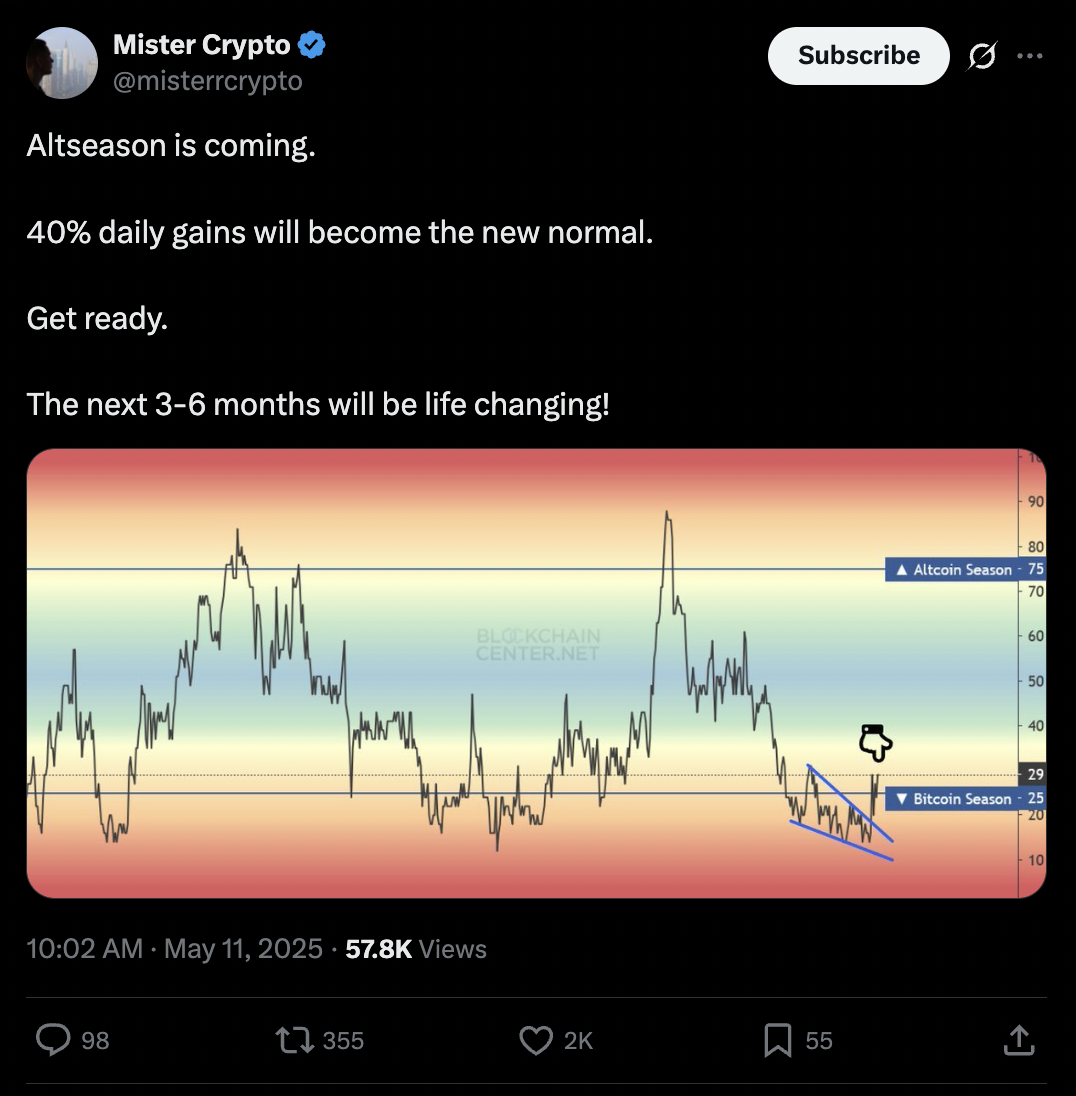Viewport: 1076px width, 1096px height.
Task: Open the Mister Crypto display name
Action: [201, 45]
